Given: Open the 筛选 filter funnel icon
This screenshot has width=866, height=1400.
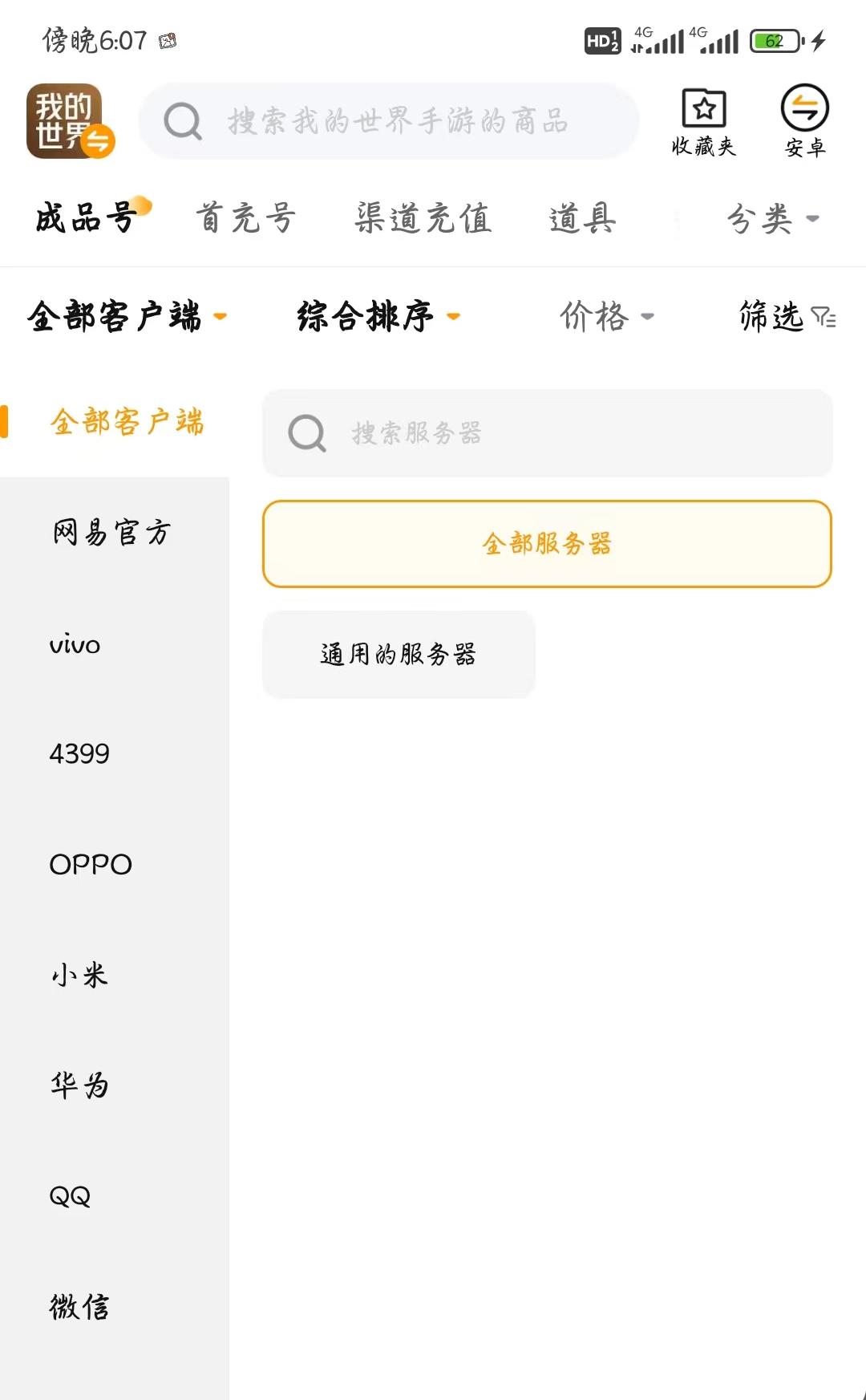Looking at the screenshot, I should 824,317.
